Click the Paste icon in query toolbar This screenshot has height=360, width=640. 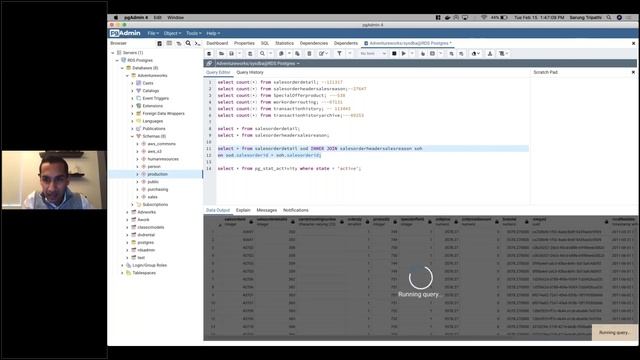[x=298, y=53]
